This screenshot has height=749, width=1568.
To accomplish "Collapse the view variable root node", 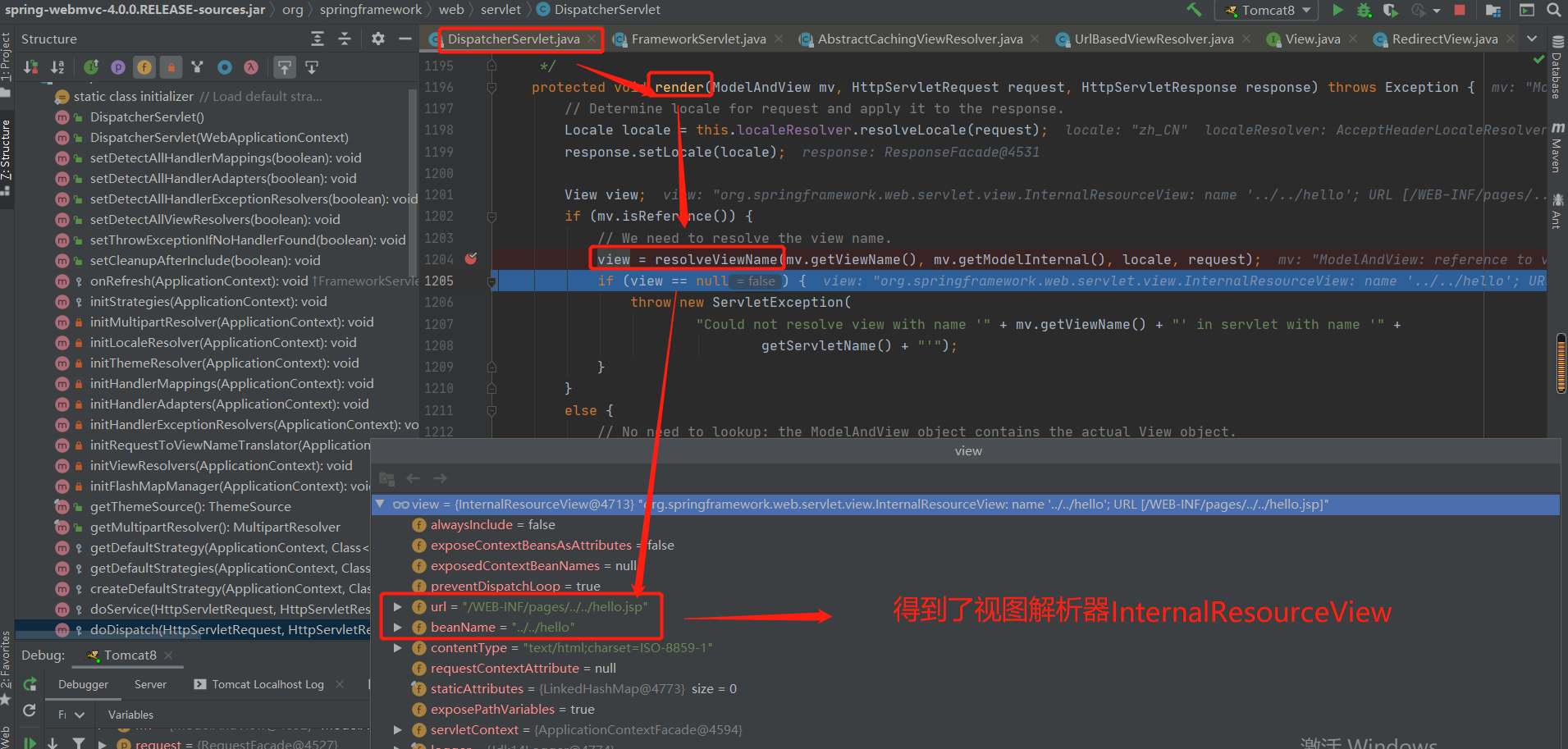I will point(380,504).
